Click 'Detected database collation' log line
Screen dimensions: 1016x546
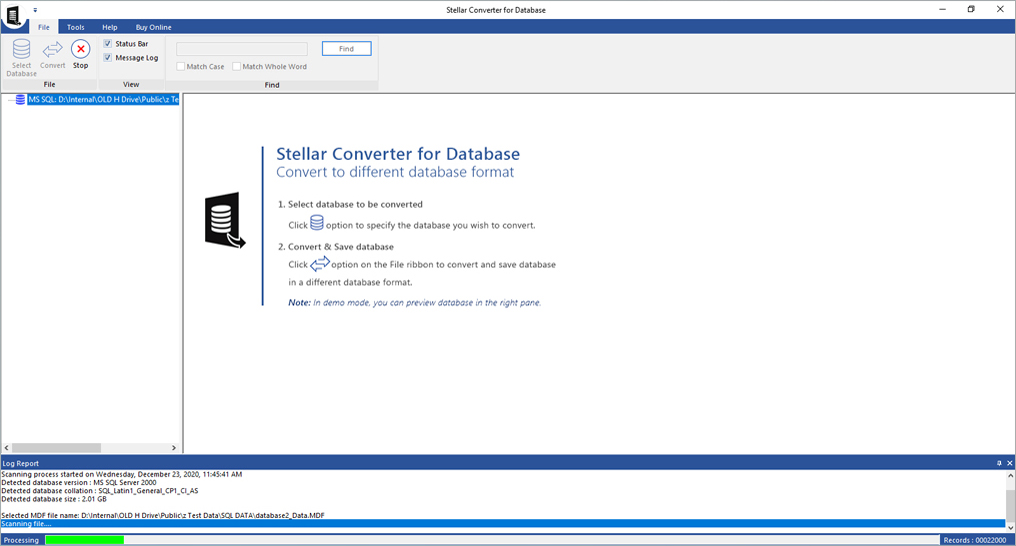(100, 491)
